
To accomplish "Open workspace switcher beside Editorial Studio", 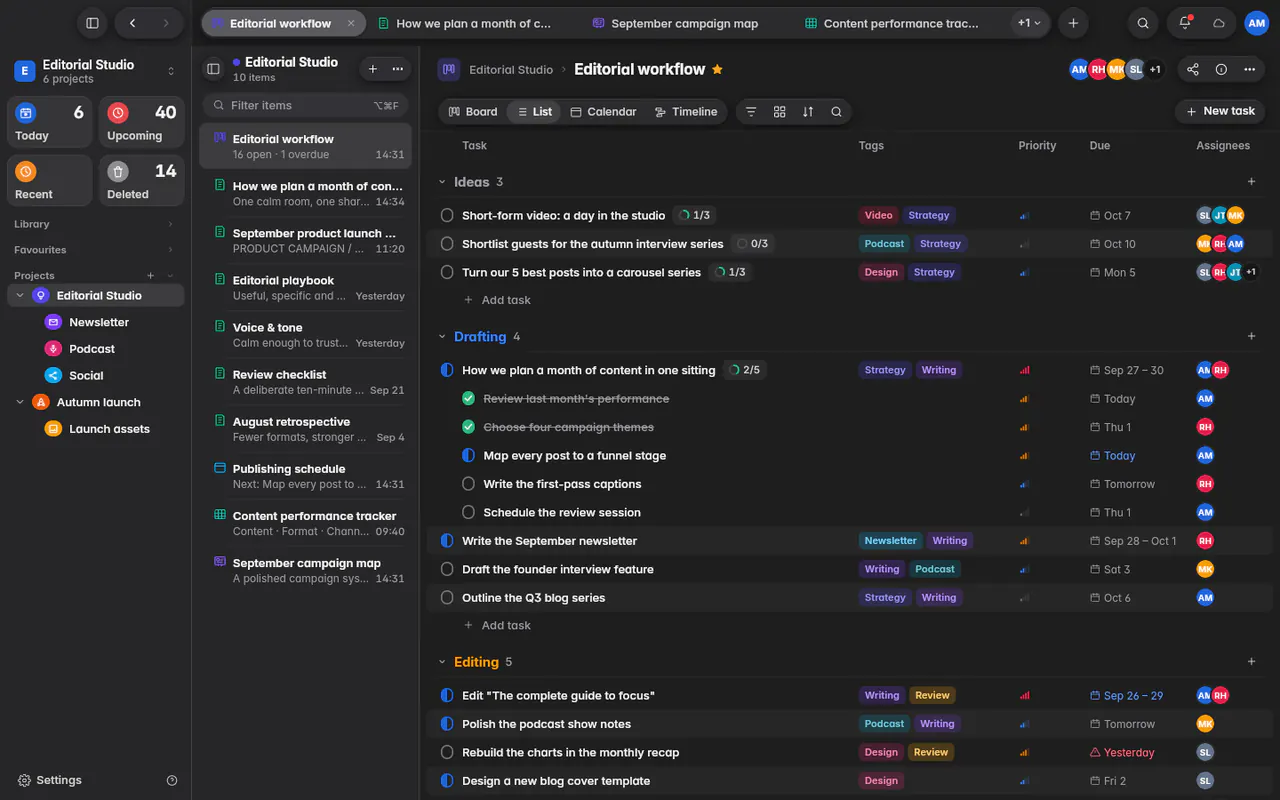I will (x=171, y=71).
